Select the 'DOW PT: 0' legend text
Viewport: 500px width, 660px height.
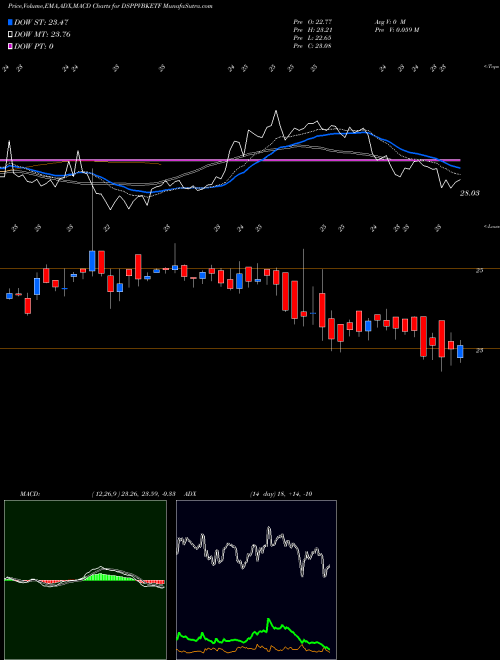pos(34,46)
